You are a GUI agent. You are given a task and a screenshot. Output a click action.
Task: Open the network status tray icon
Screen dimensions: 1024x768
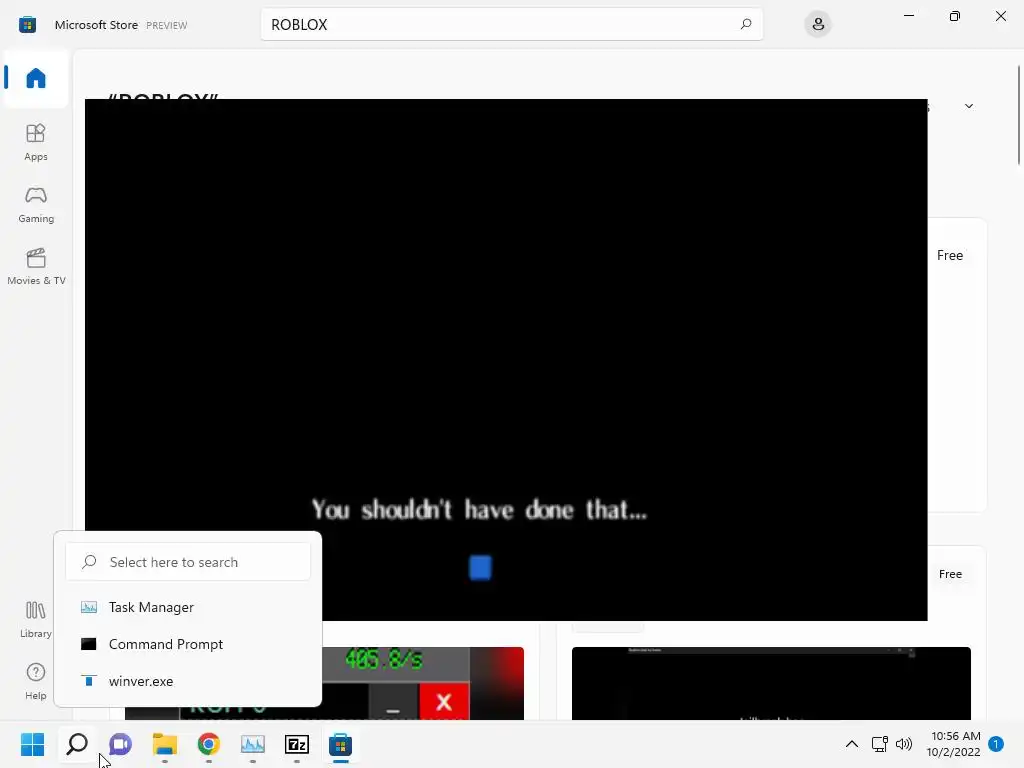[x=880, y=744]
